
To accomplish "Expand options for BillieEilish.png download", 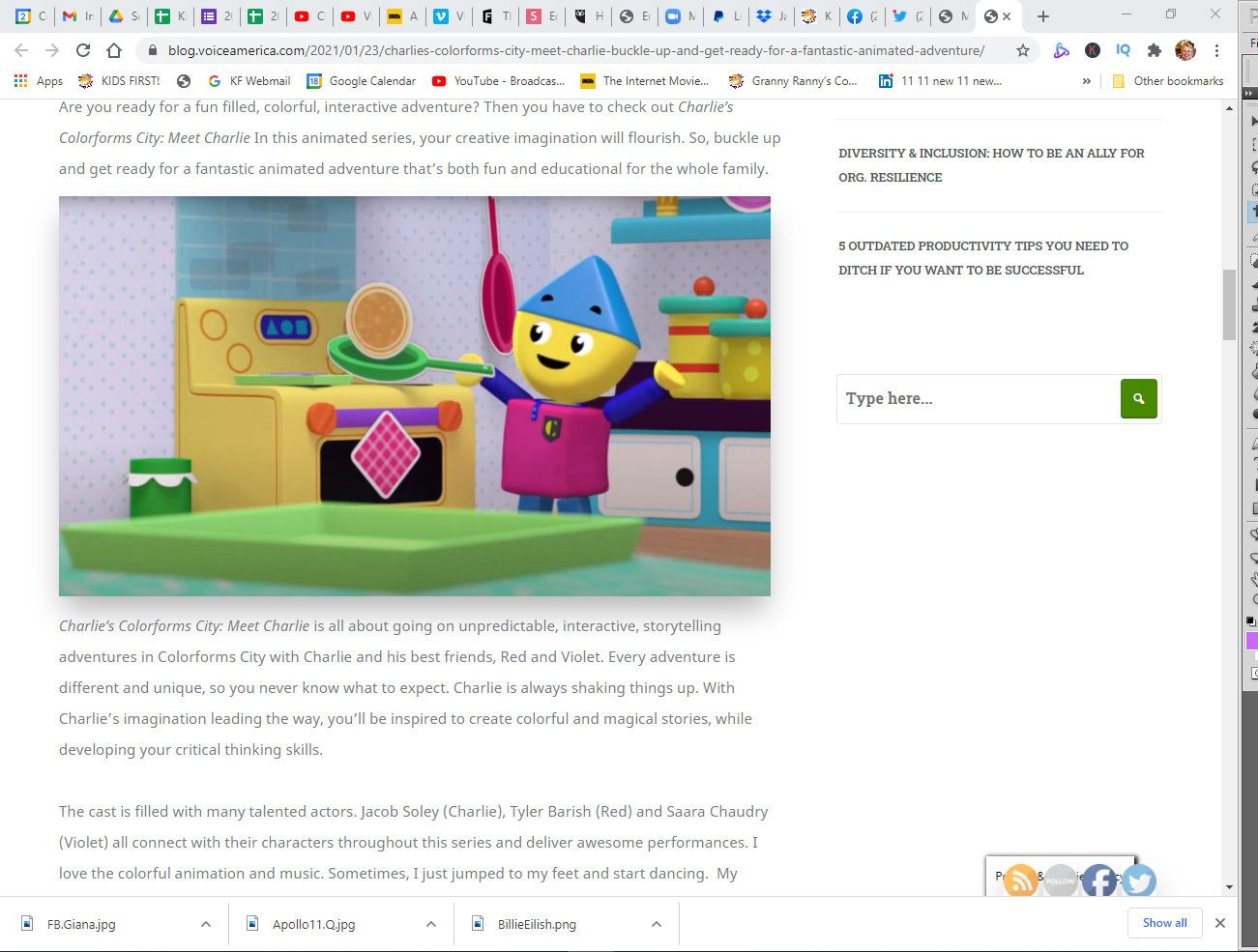I will click(x=656, y=924).
